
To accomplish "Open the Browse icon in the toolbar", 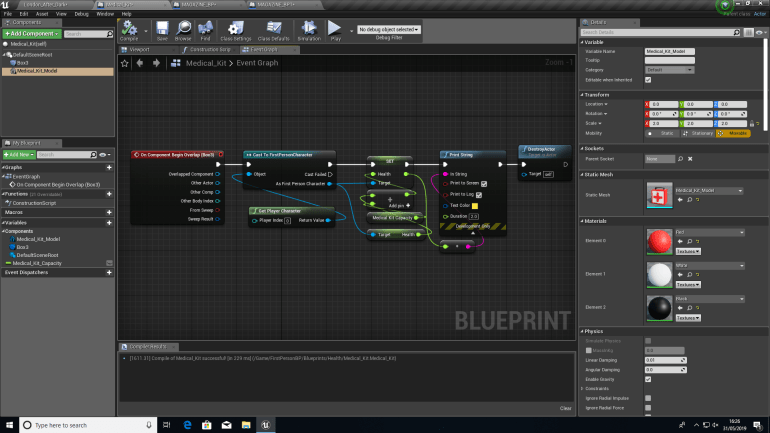I will [x=183, y=30].
